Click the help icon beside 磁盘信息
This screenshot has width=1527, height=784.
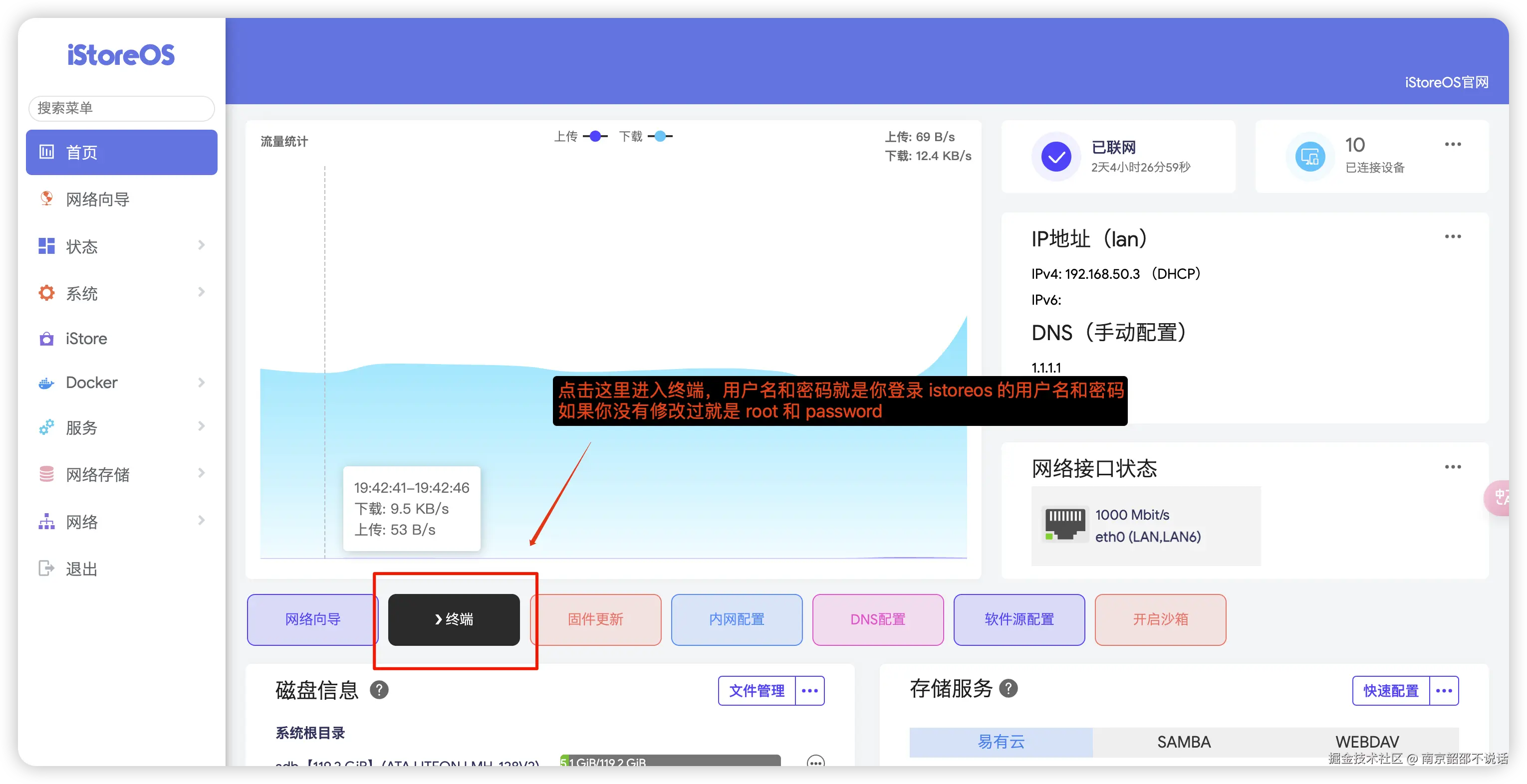pyautogui.click(x=379, y=690)
